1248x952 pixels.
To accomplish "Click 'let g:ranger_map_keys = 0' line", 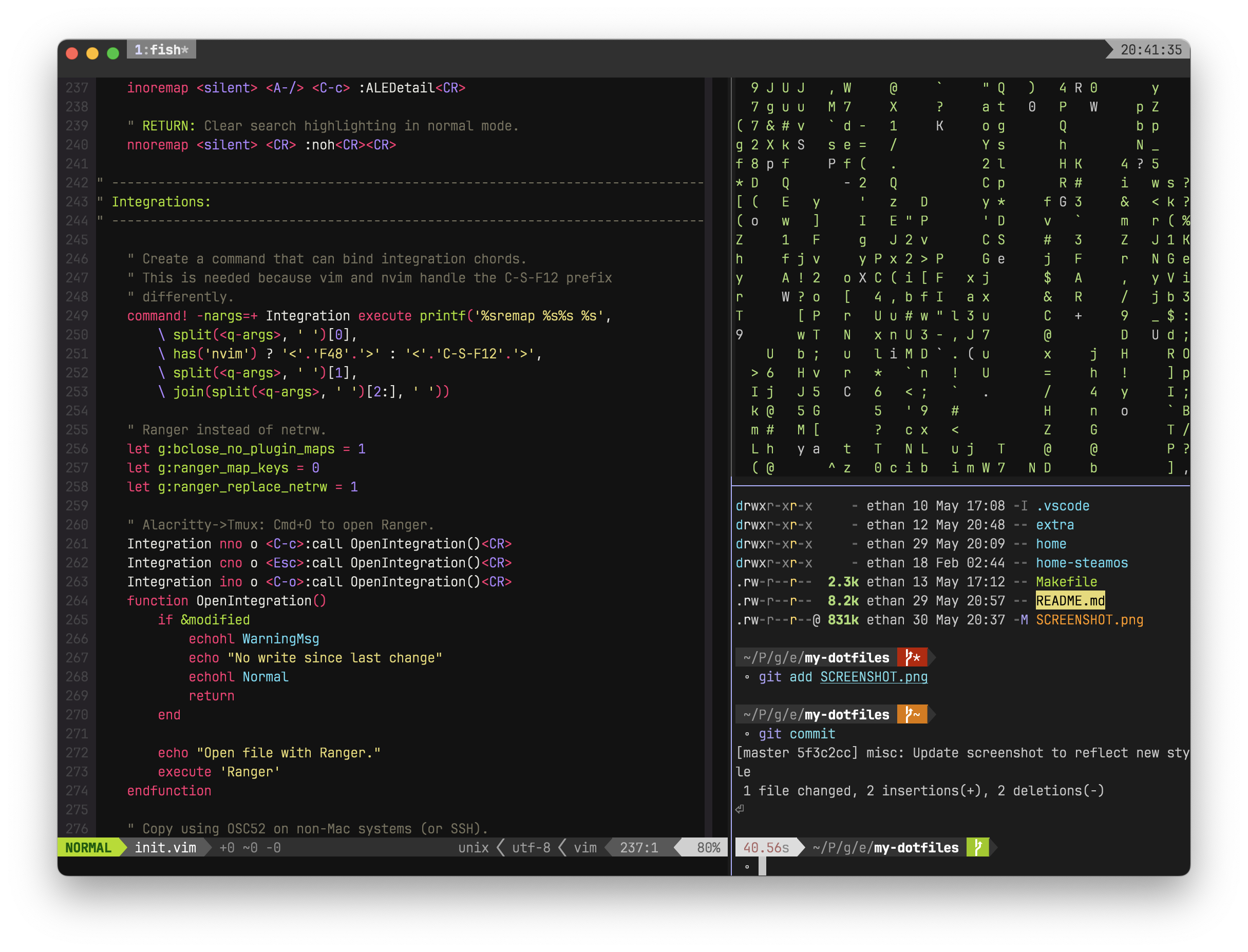I will click(x=223, y=468).
